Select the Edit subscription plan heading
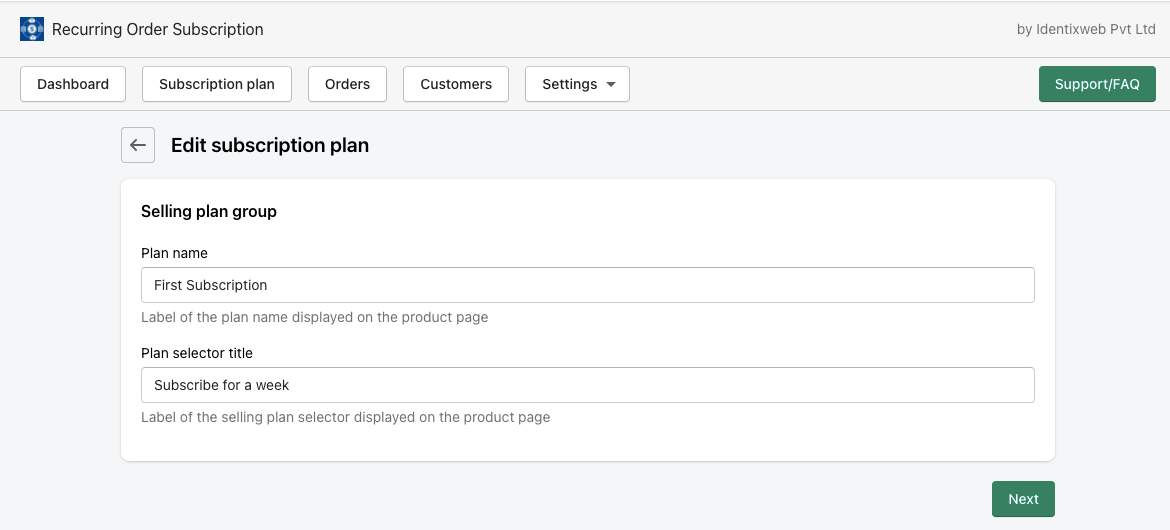 pos(270,146)
